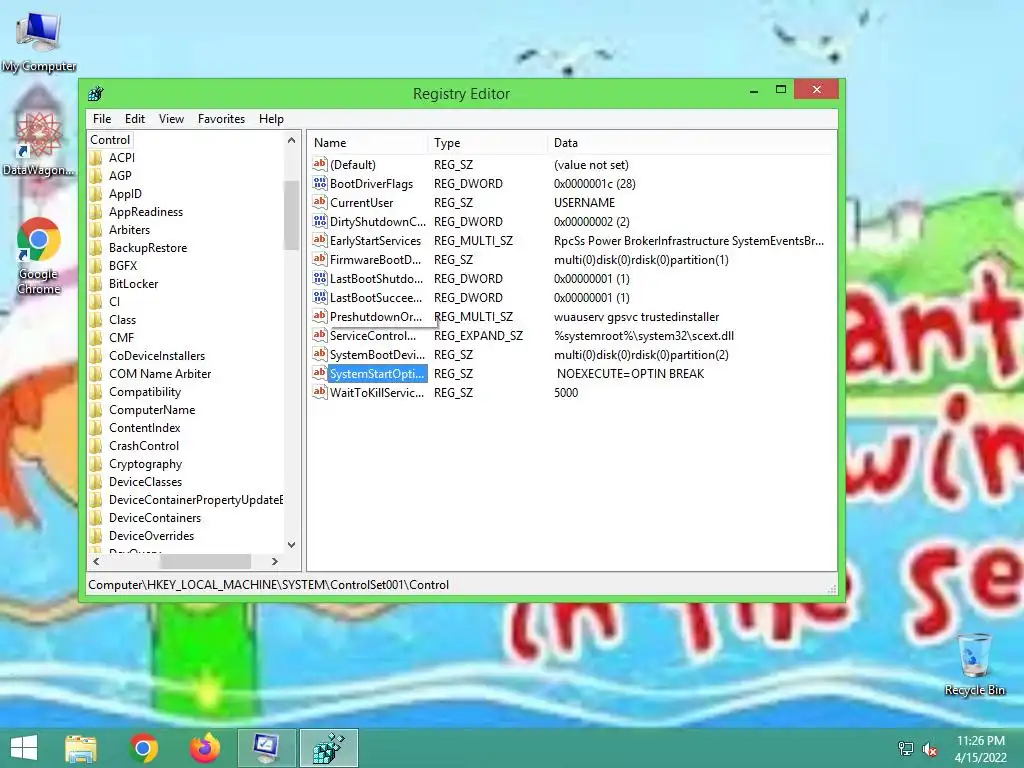Open the Favorites menu
Viewport: 1024px width, 768px height.
[221, 119]
